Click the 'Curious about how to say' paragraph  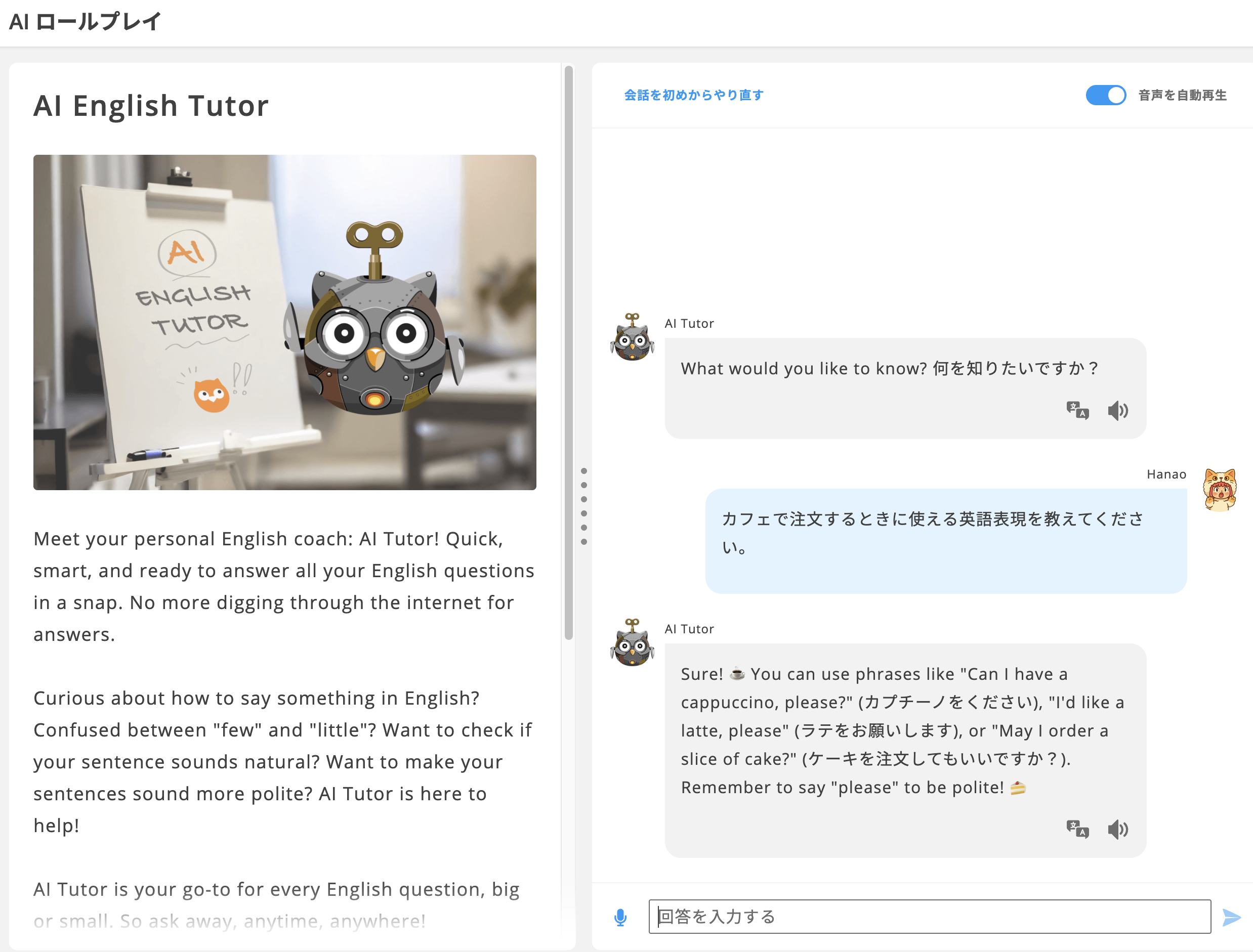click(282, 762)
